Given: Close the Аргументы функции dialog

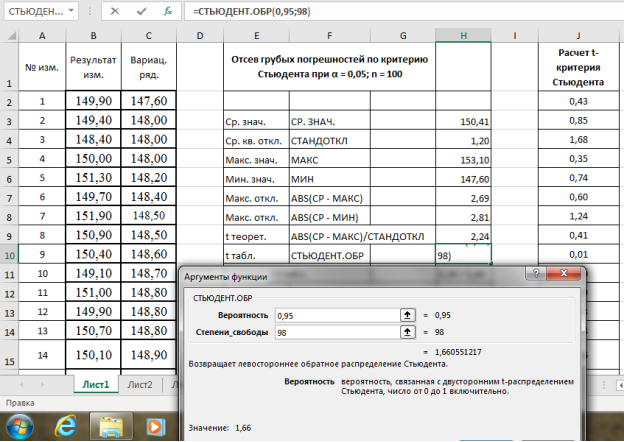Looking at the screenshot, I should pos(564,273).
